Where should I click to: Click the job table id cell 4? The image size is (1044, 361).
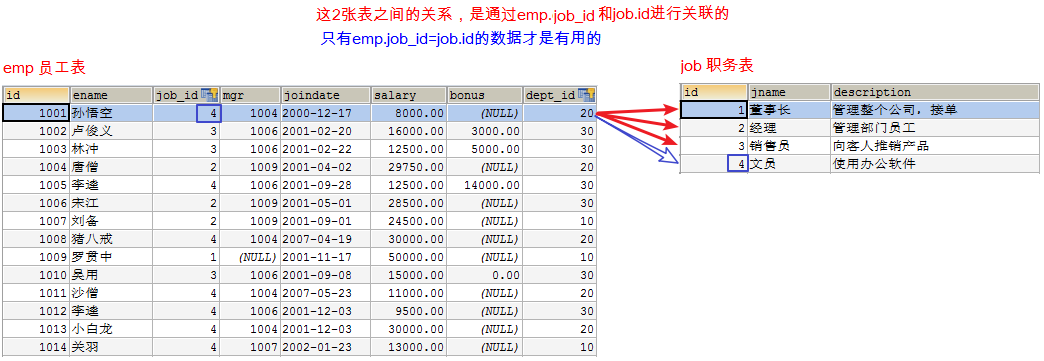[738, 164]
